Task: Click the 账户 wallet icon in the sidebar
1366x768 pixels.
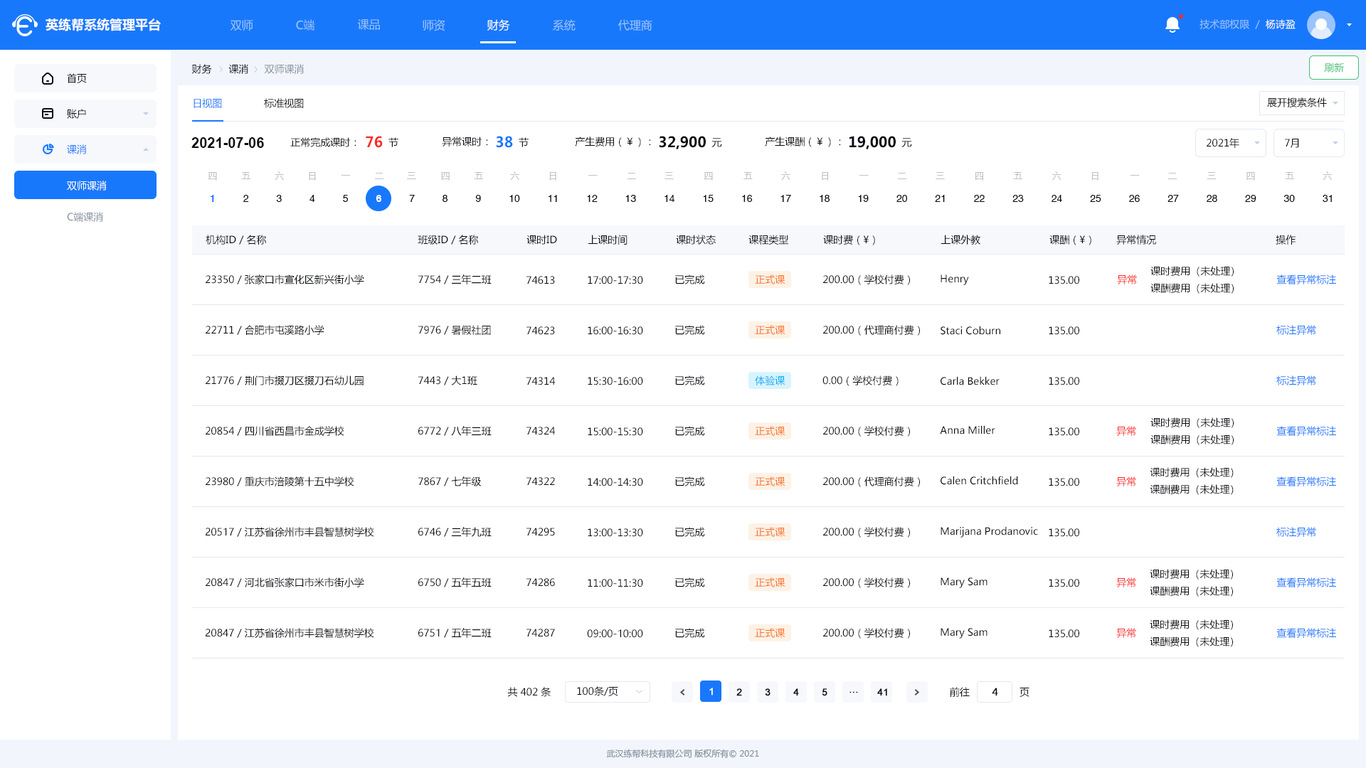Action: pos(48,114)
